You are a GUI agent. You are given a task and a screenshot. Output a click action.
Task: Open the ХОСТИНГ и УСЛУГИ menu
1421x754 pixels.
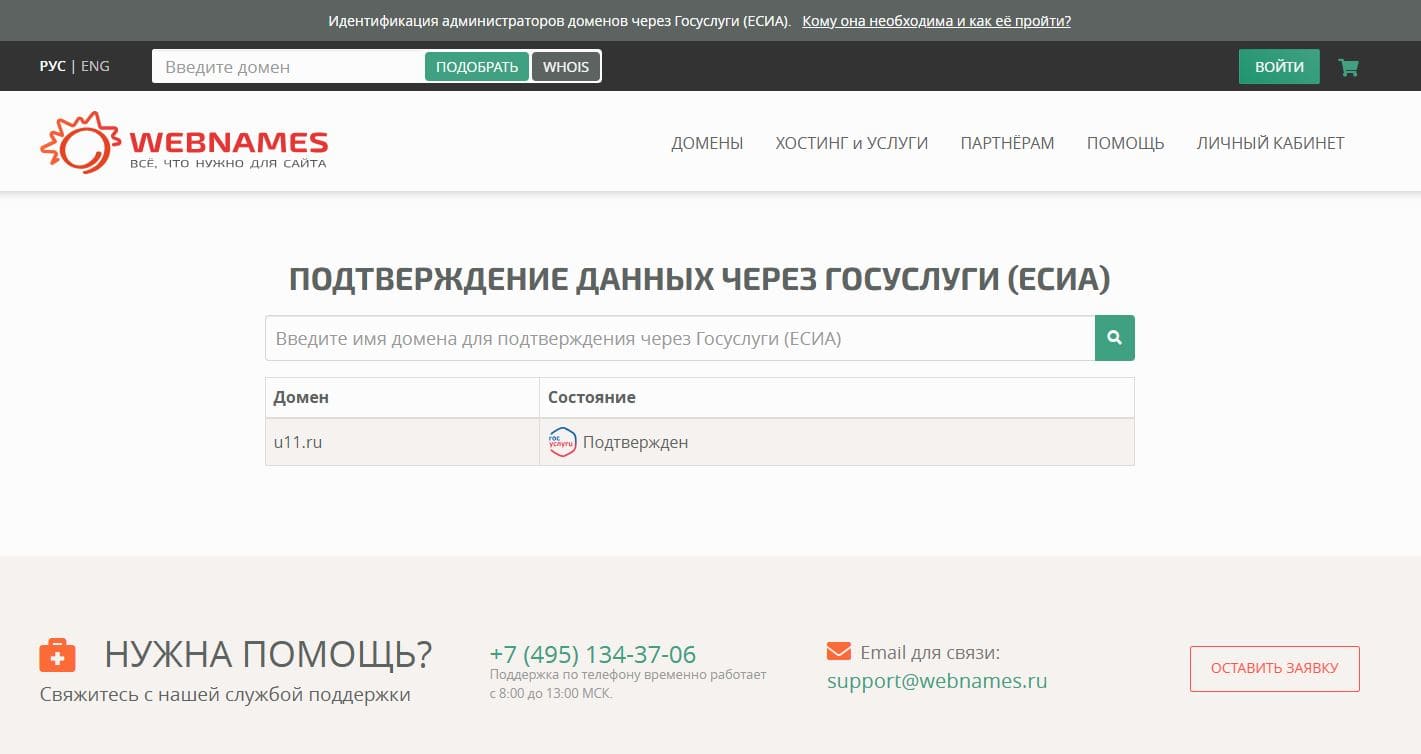click(x=852, y=143)
